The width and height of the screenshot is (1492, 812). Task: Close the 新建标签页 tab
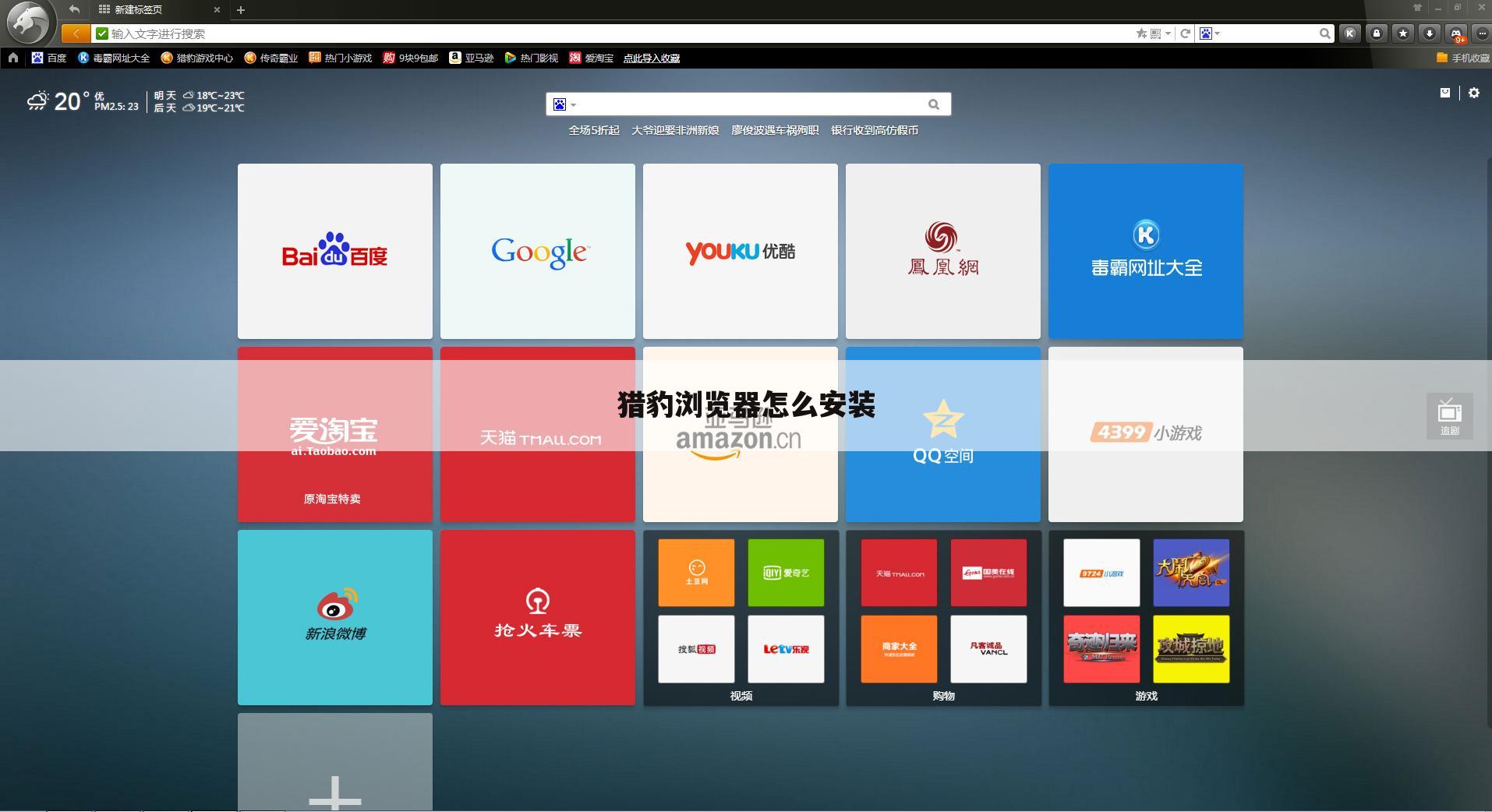tap(217, 10)
